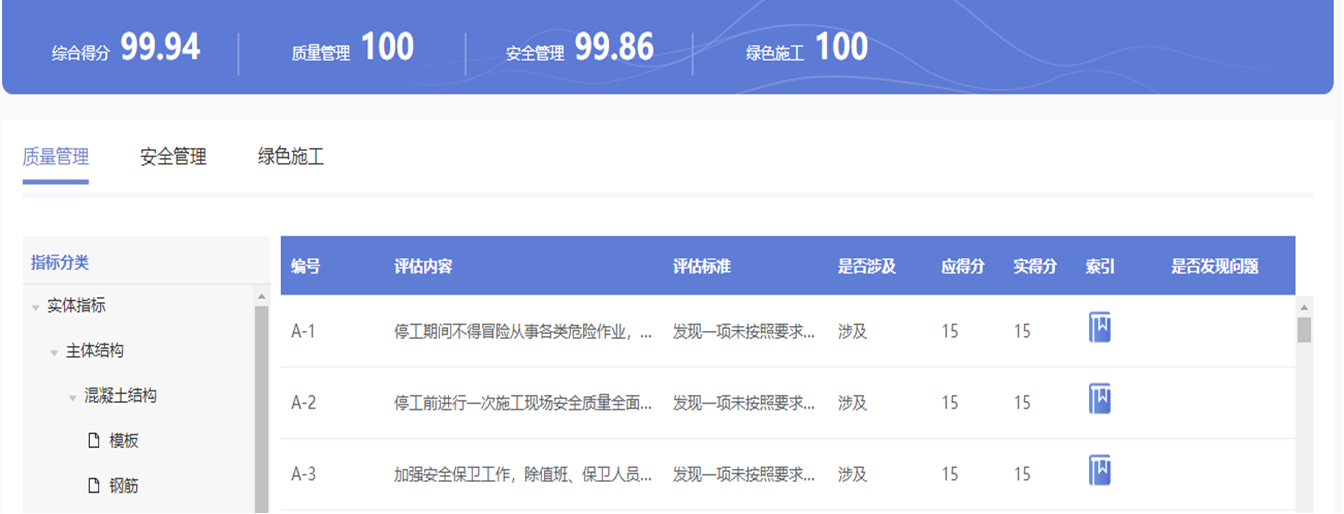
Task: Collapse the 混凝土结构 tree node
Action: (x=72, y=397)
